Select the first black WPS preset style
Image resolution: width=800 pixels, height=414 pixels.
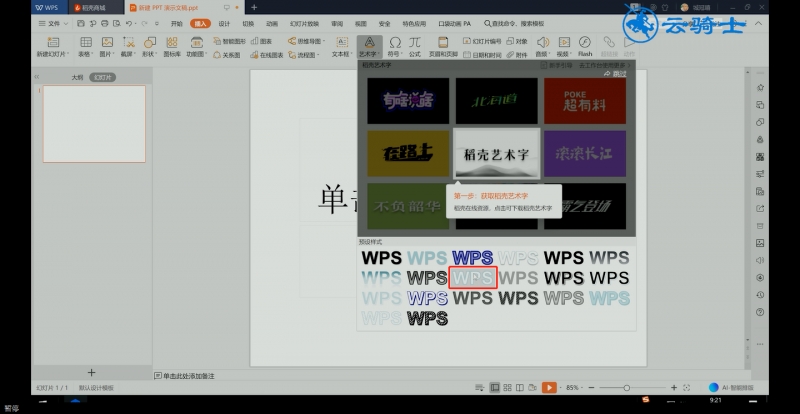(x=382, y=258)
